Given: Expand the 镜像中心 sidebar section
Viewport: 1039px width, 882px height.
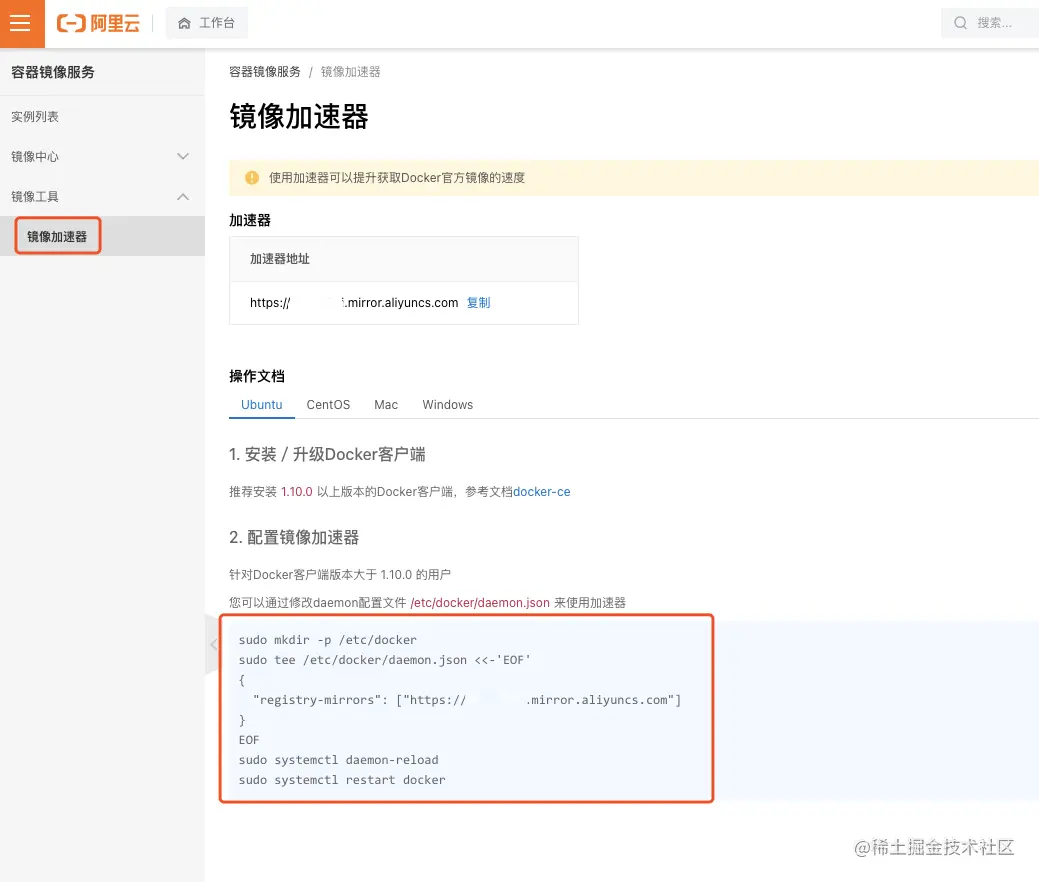Looking at the screenshot, I should click(102, 156).
